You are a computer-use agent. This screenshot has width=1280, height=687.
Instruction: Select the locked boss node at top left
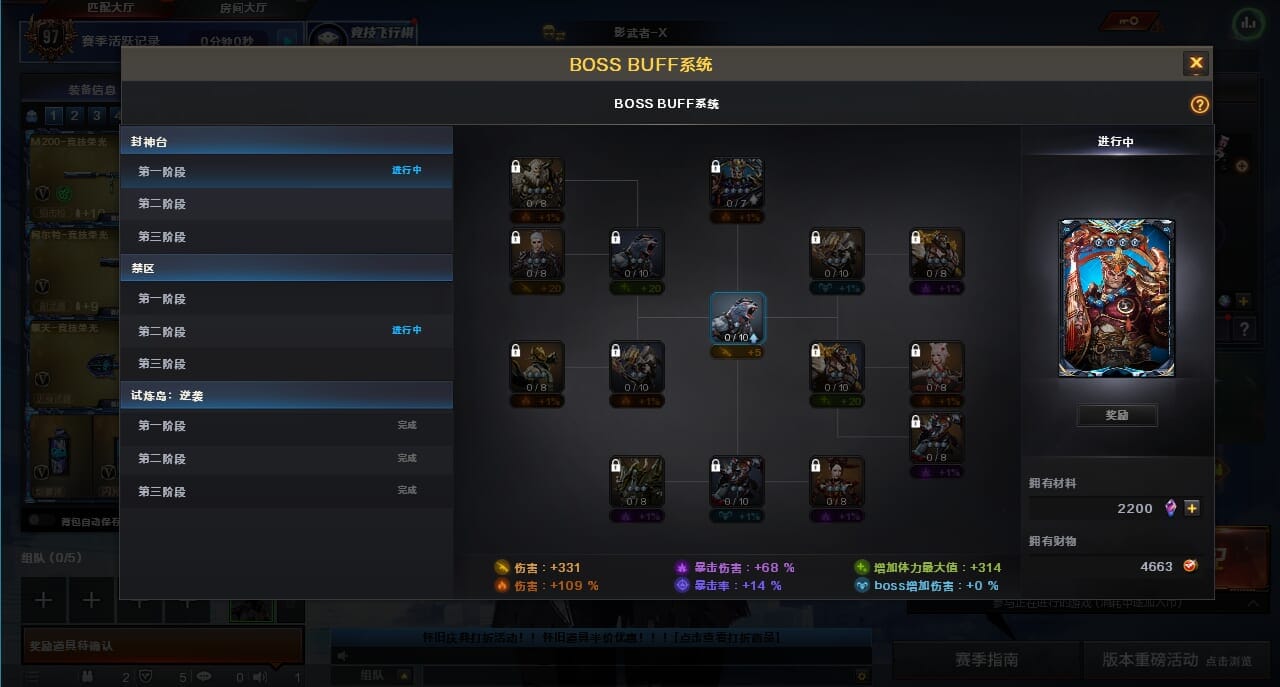[x=537, y=183]
